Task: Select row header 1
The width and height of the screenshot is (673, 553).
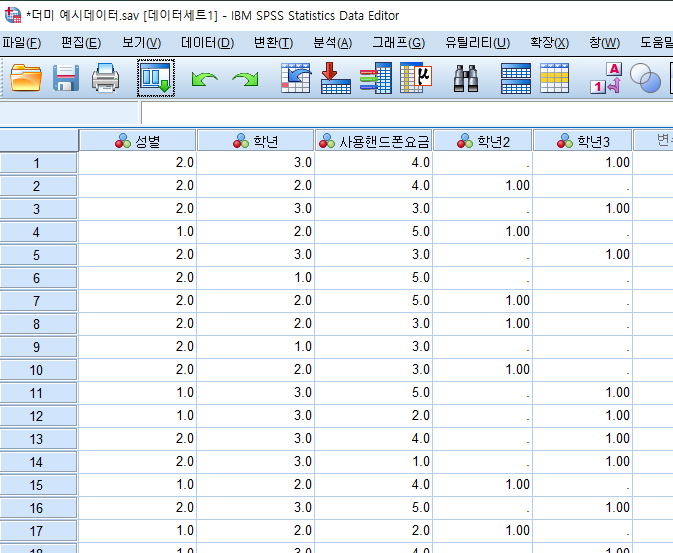Action: click(38, 163)
